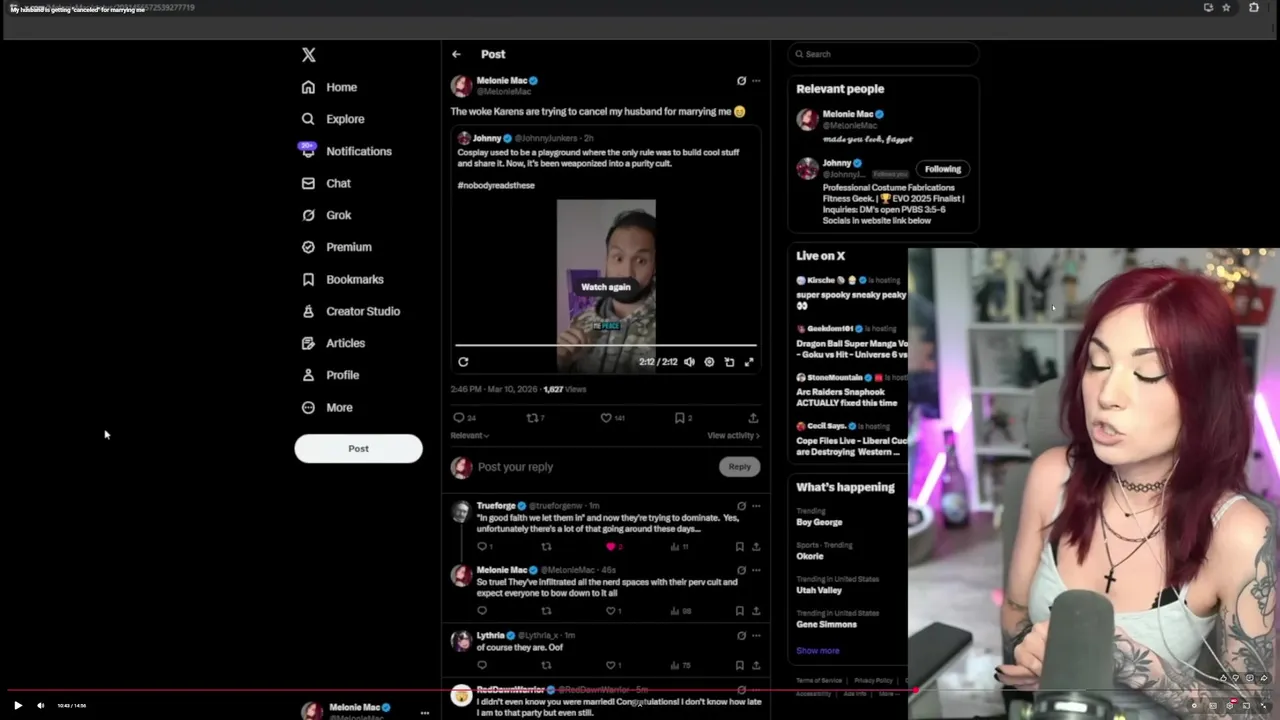The width and height of the screenshot is (1280, 720).
Task: Unlike Trueforge's reply with pink heart
Action: click(613, 547)
